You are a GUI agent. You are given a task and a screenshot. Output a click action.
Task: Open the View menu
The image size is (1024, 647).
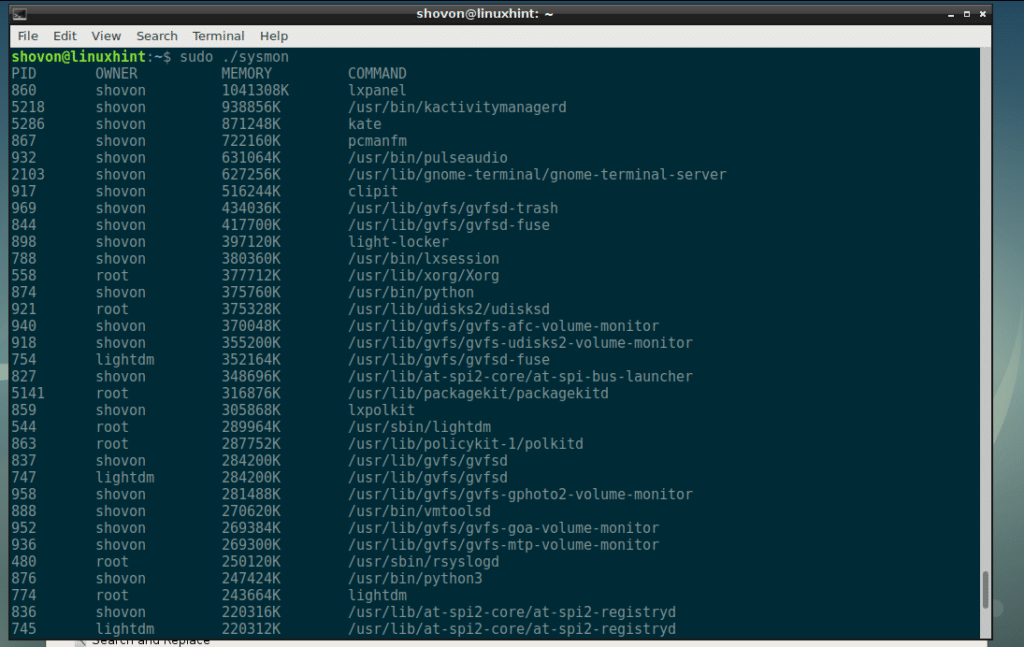click(106, 36)
